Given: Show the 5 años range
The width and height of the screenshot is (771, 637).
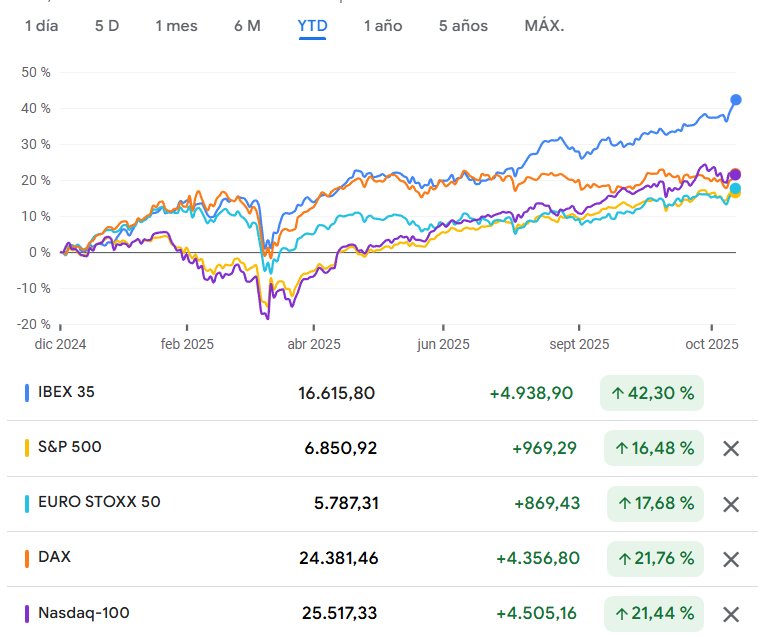Looking at the screenshot, I should 463,25.
